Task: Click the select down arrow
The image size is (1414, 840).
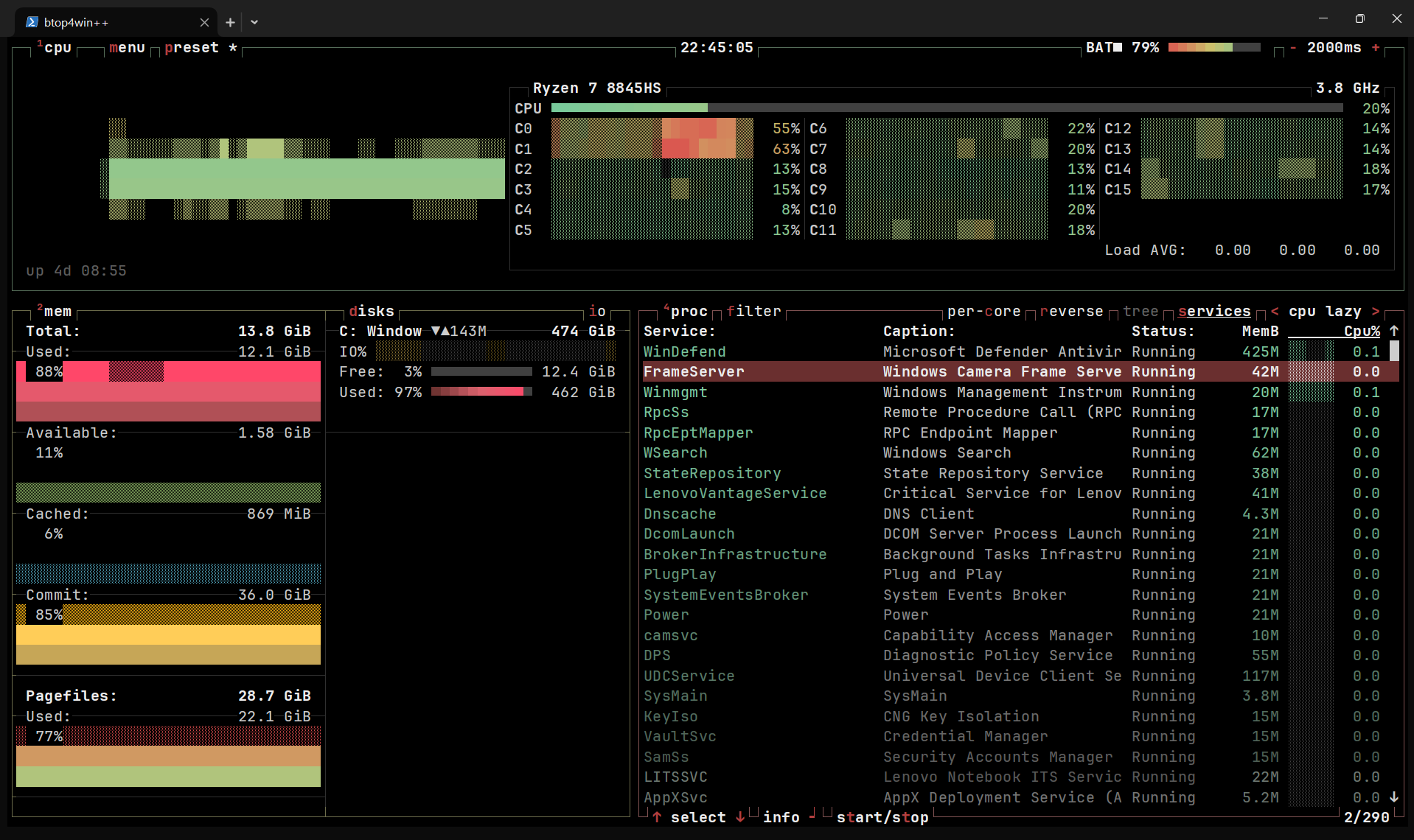Action: point(740,817)
